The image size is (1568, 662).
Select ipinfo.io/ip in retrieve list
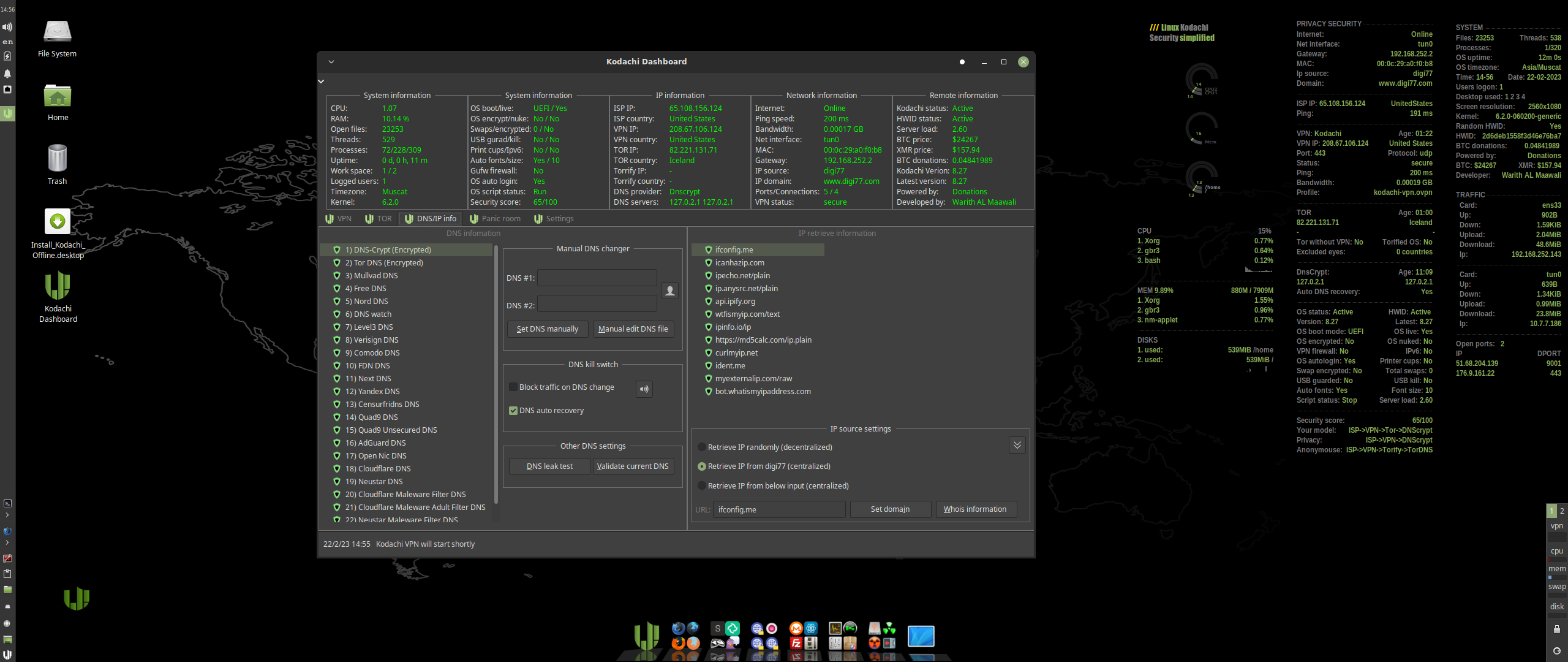click(758, 327)
